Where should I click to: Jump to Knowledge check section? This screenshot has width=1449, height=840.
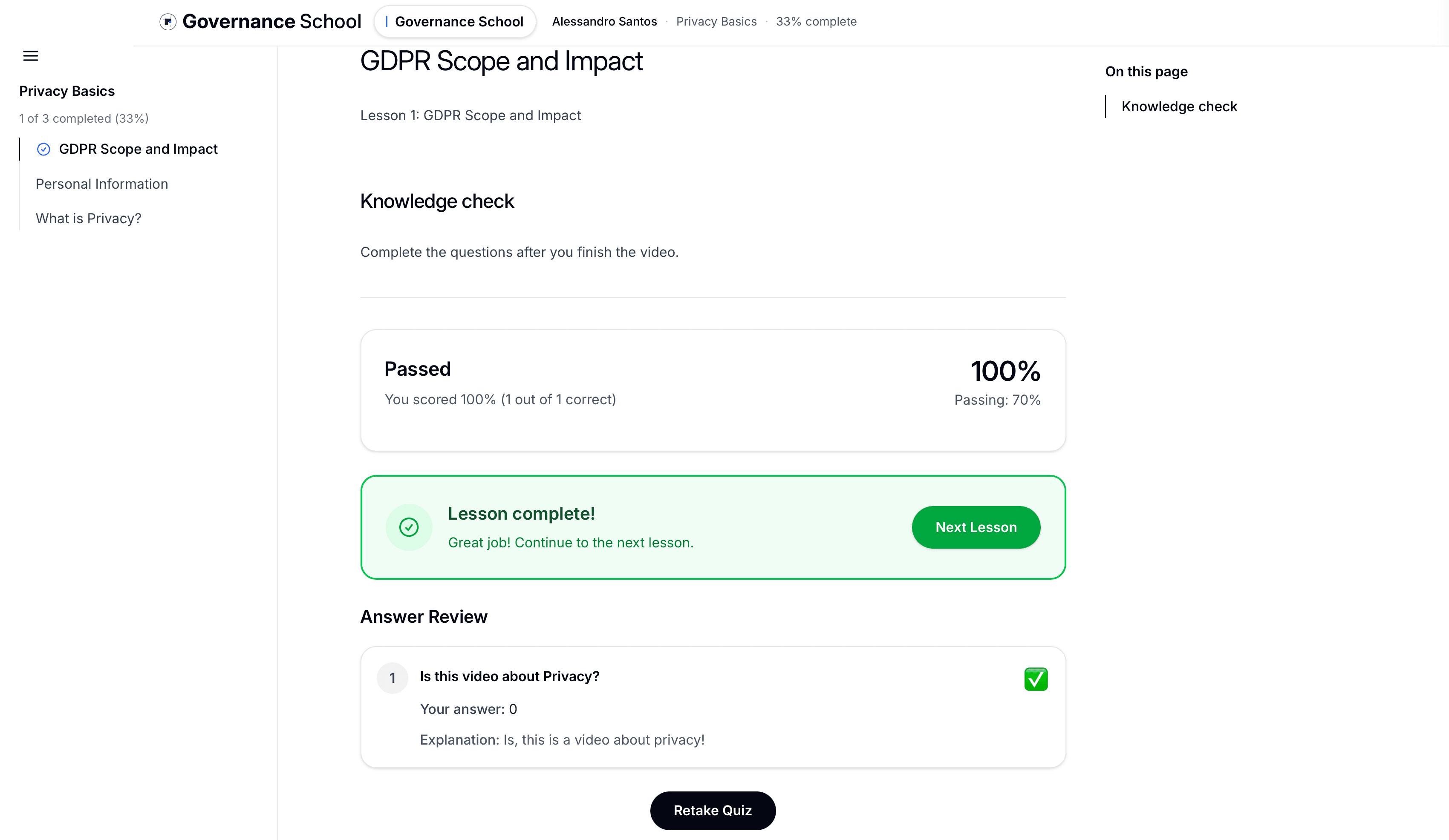coord(1179,106)
